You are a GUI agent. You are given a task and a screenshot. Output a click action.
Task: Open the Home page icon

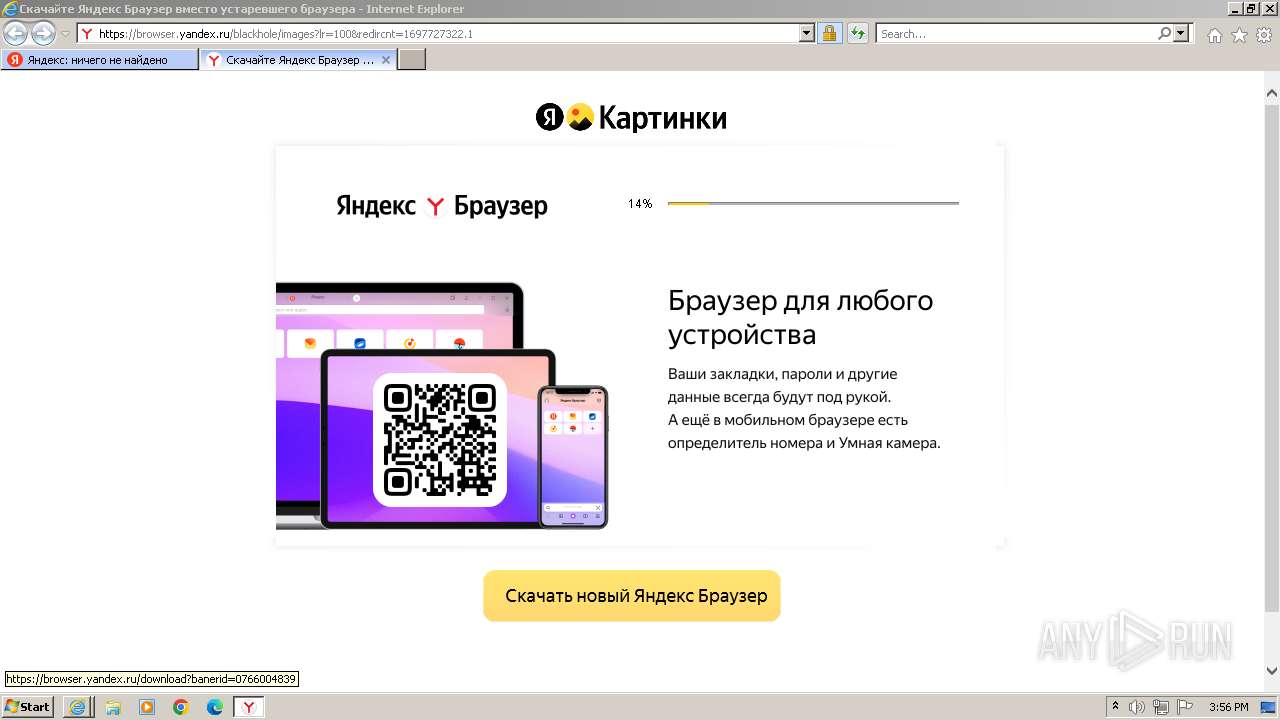(x=1214, y=35)
